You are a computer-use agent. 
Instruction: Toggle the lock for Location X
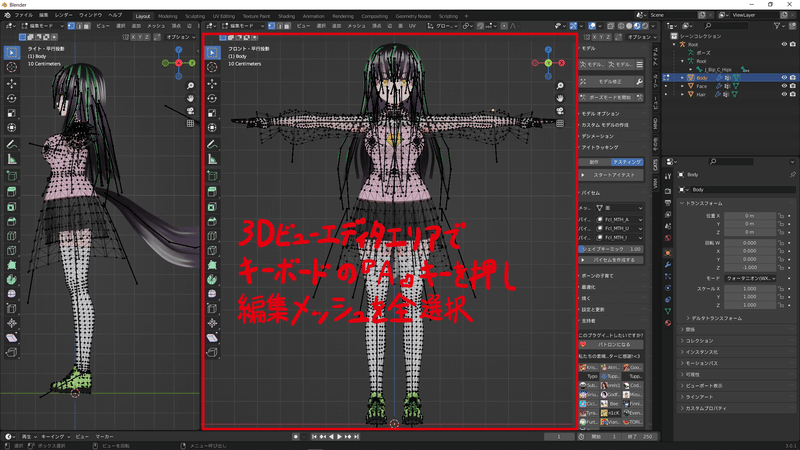tap(781, 216)
